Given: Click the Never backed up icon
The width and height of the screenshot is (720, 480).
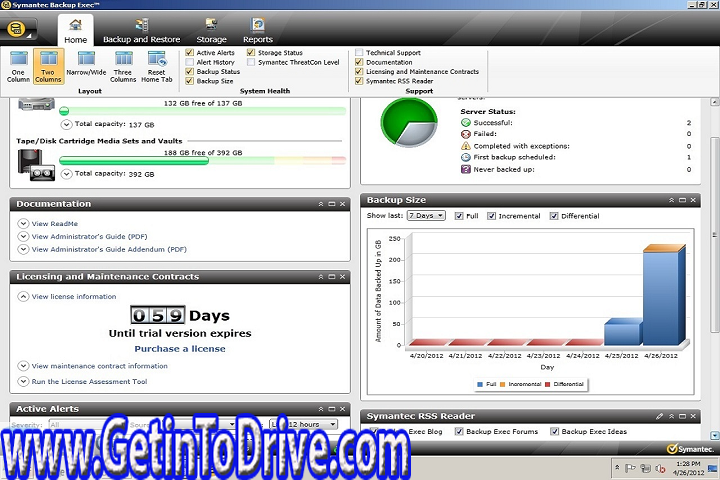Looking at the screenshot, I should (466, 169).
